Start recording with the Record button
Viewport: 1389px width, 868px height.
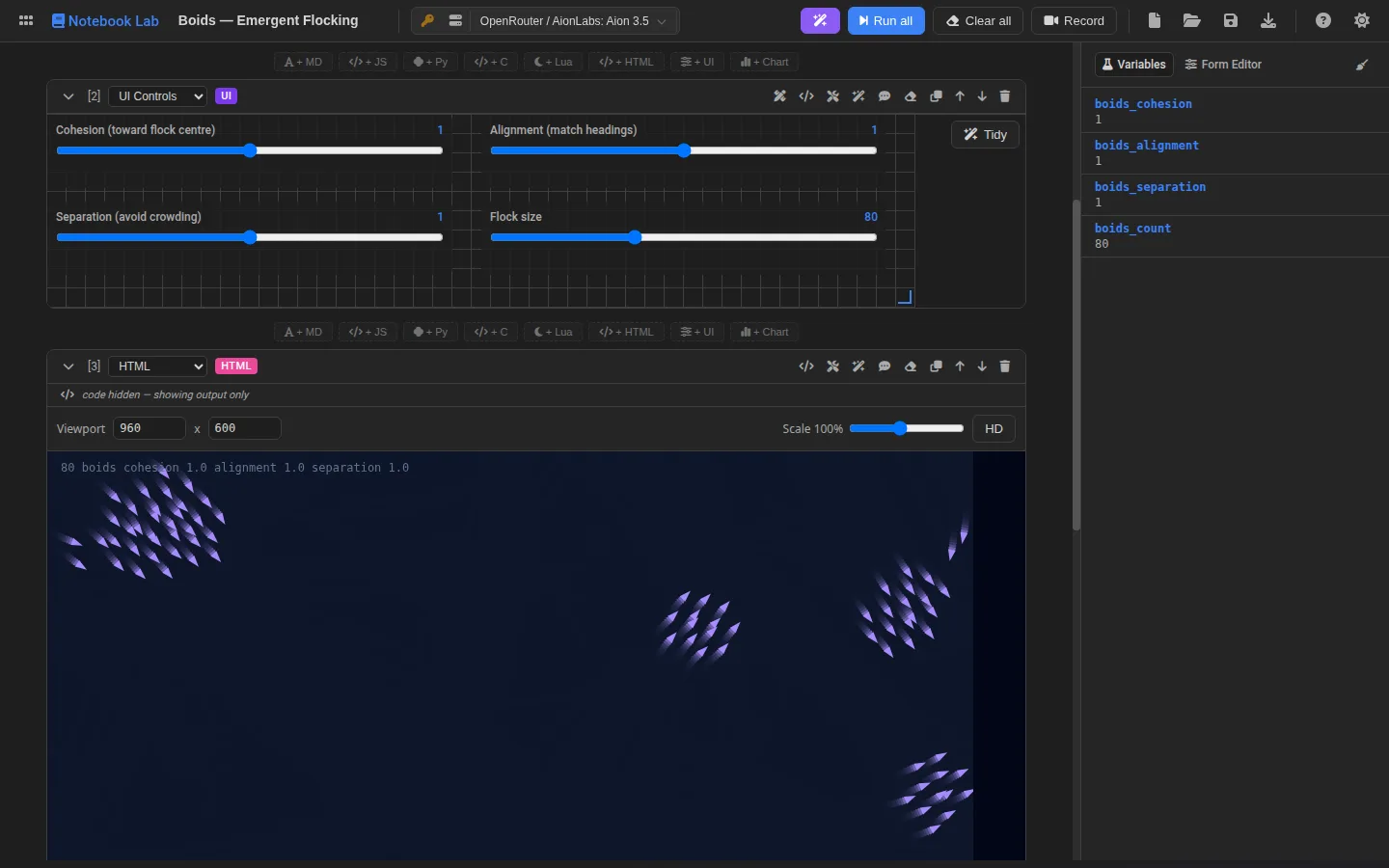(1074, 20)
